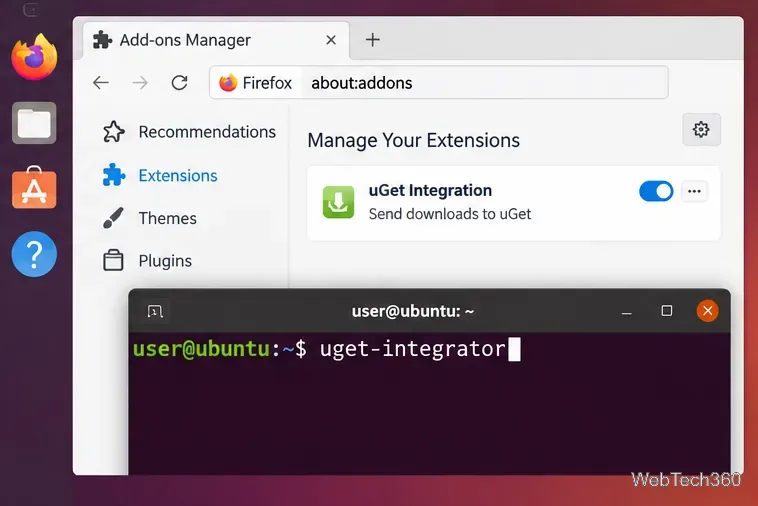Screen dimensions: 758x506
Task: Click the Extensions puzzle piece icon
Action: coord(114,175)
